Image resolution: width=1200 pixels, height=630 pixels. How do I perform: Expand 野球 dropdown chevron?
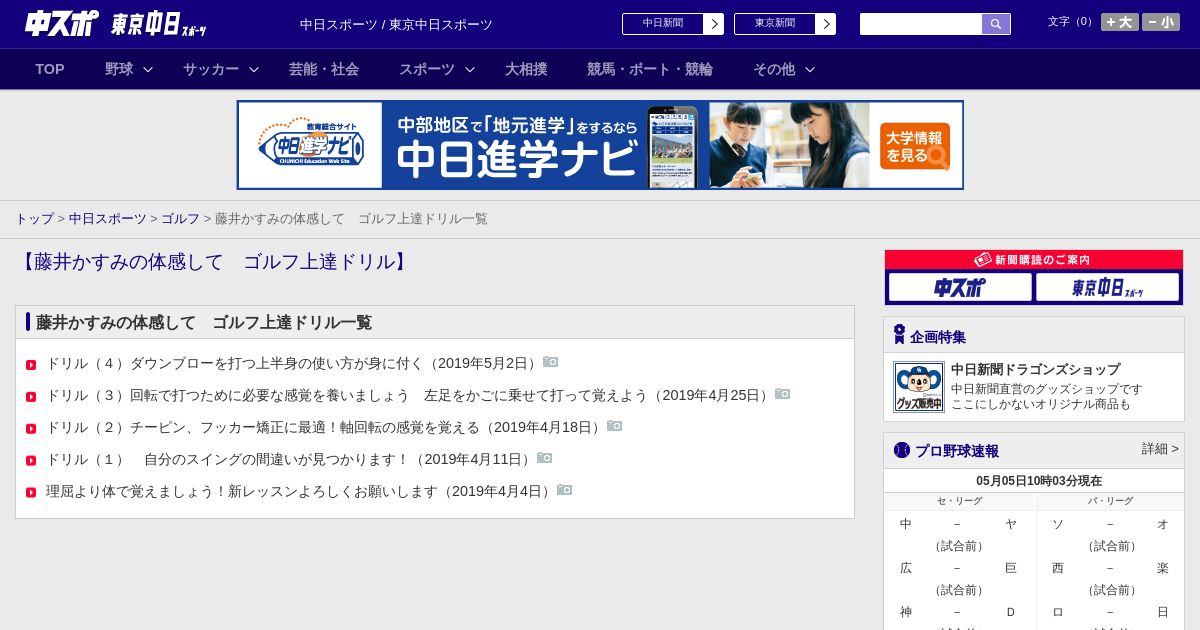pyautogui.click(x=148, y=69)
